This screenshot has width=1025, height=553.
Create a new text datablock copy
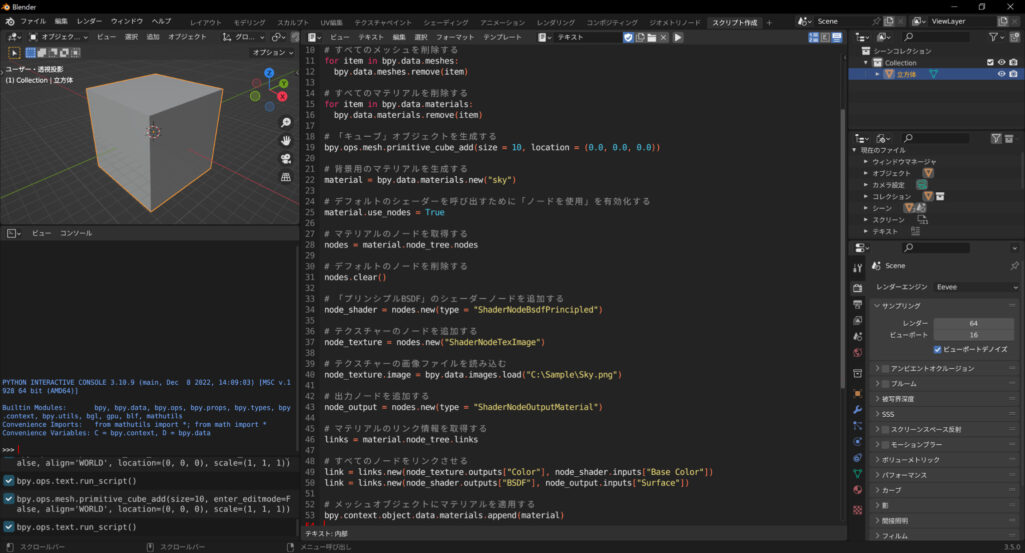click(640, 37)
